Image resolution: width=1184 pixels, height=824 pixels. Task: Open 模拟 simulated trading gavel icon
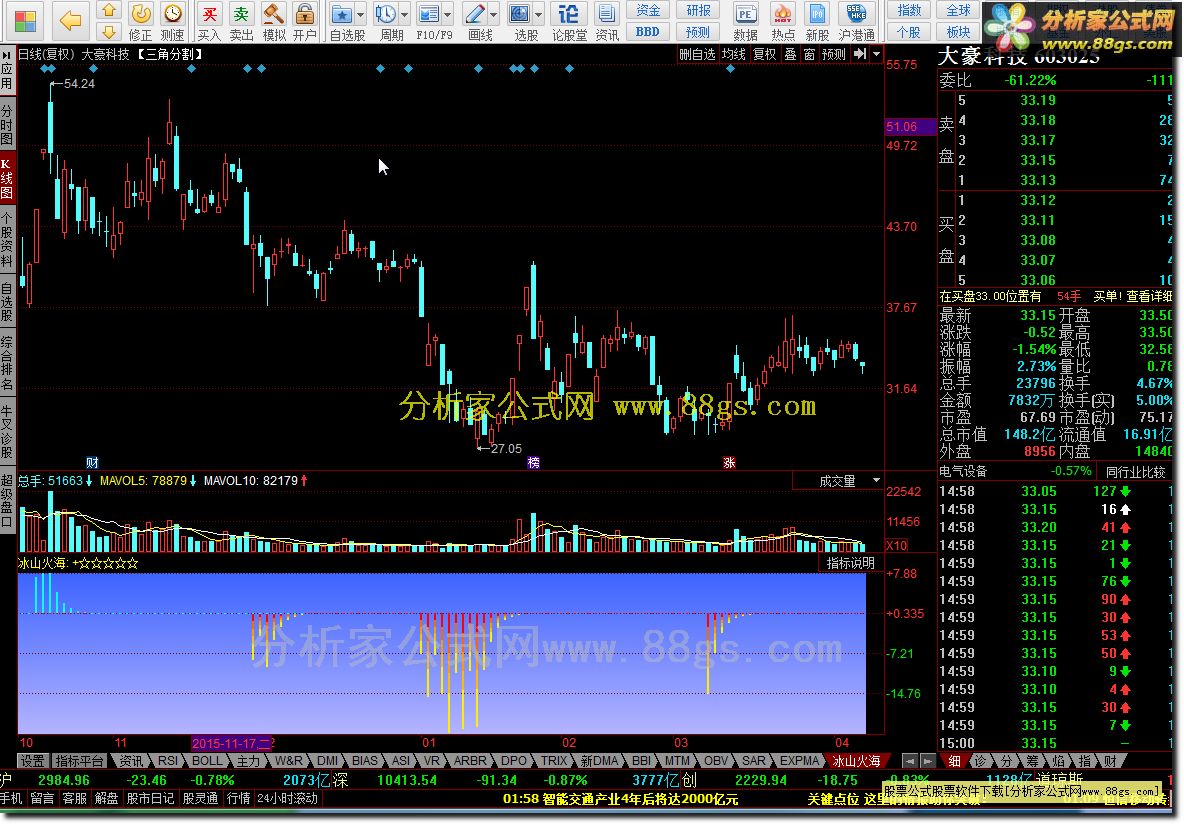pos(273,21)
